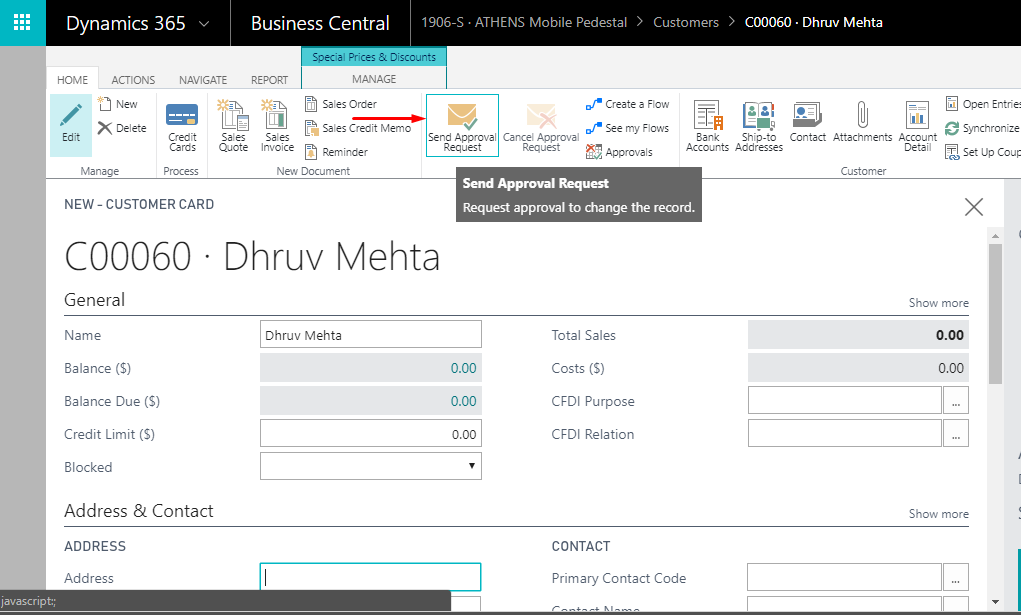Open customer Attachments
The width and height of the screenshot is (1021, 615).
862,122
